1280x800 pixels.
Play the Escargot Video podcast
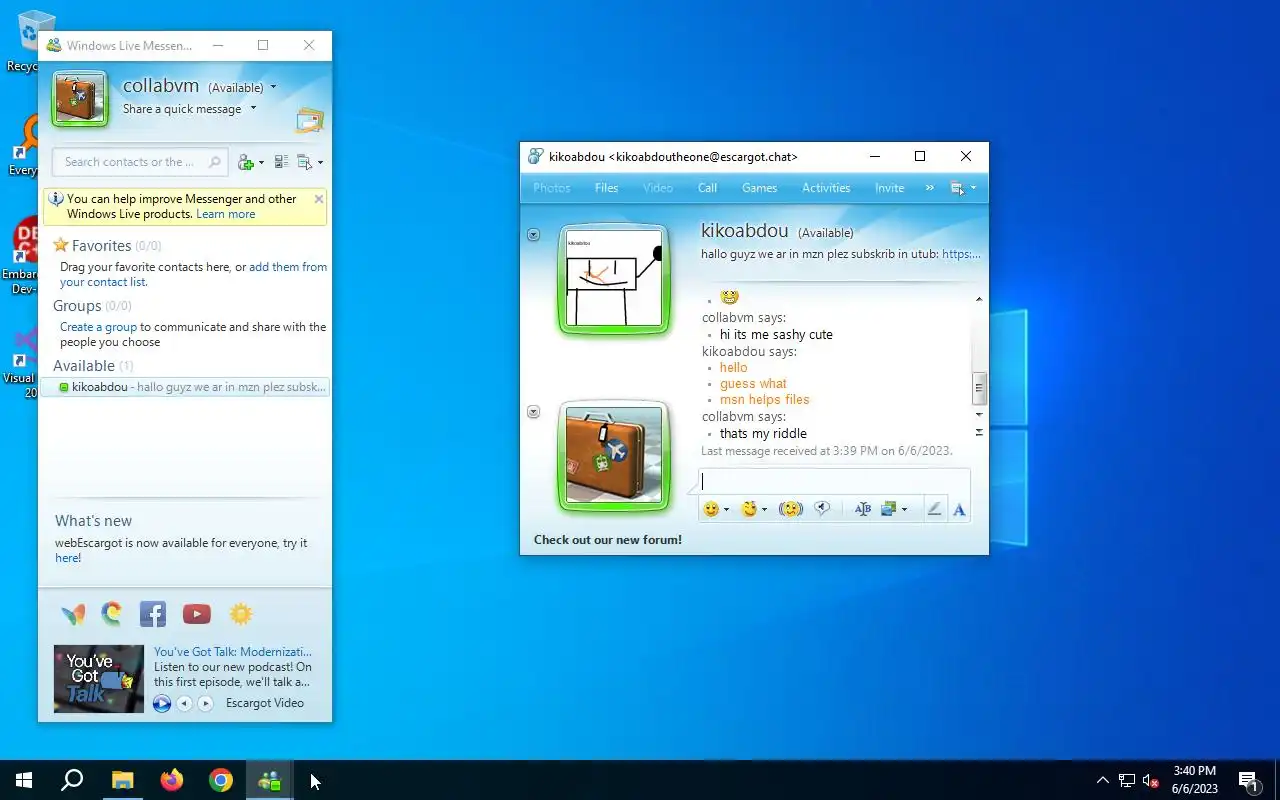coord(162,703)
